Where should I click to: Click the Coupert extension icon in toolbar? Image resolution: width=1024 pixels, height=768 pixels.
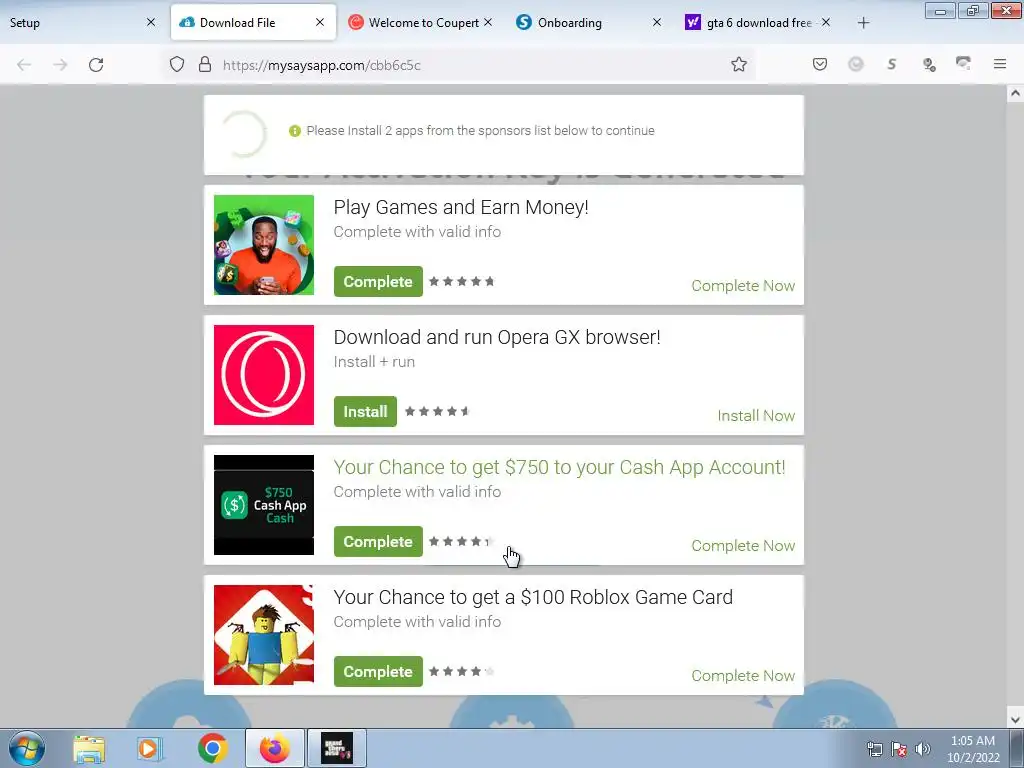point(856,64)
